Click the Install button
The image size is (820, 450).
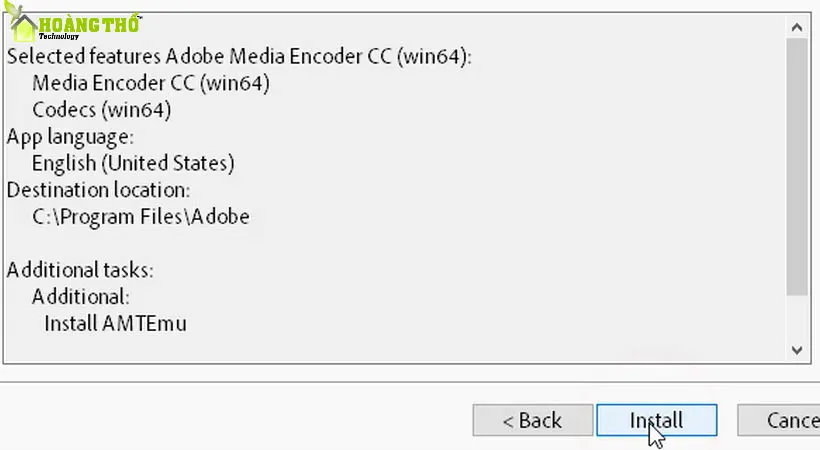pyautogui.click(x=656, y=420)
